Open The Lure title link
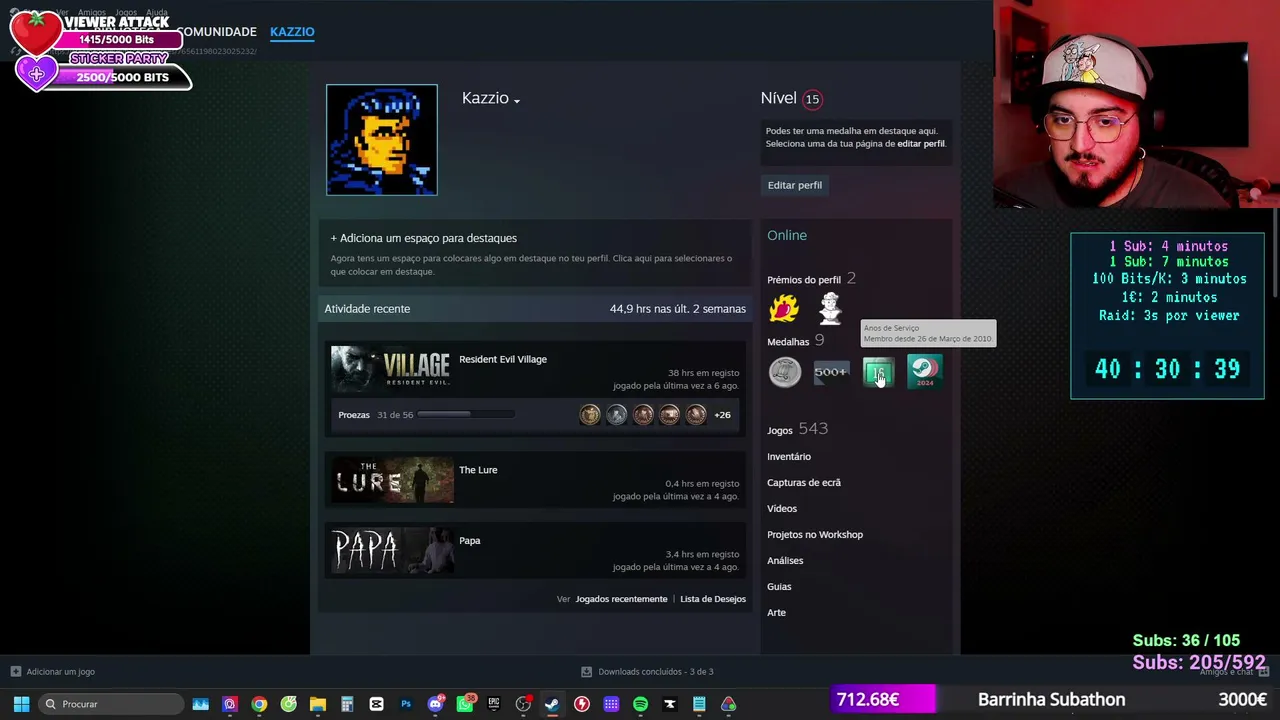Viewport: 1280px width, 720px height. (x=478, y=470)
